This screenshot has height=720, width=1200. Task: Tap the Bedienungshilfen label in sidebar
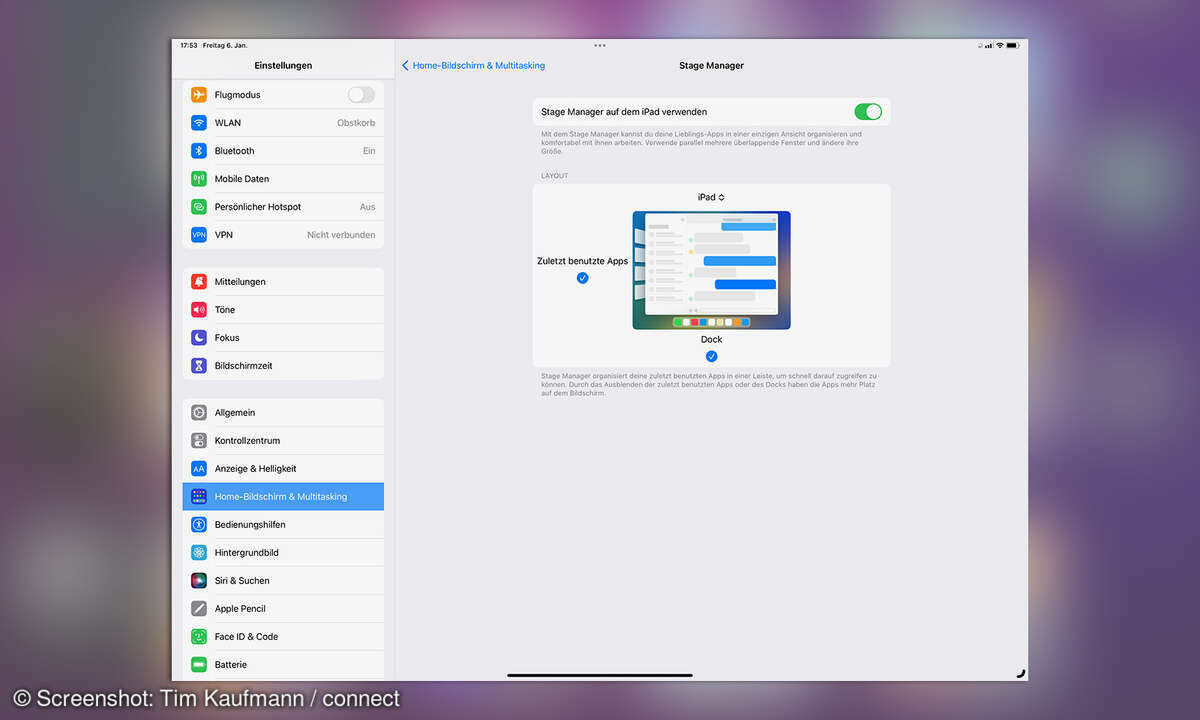250,525
